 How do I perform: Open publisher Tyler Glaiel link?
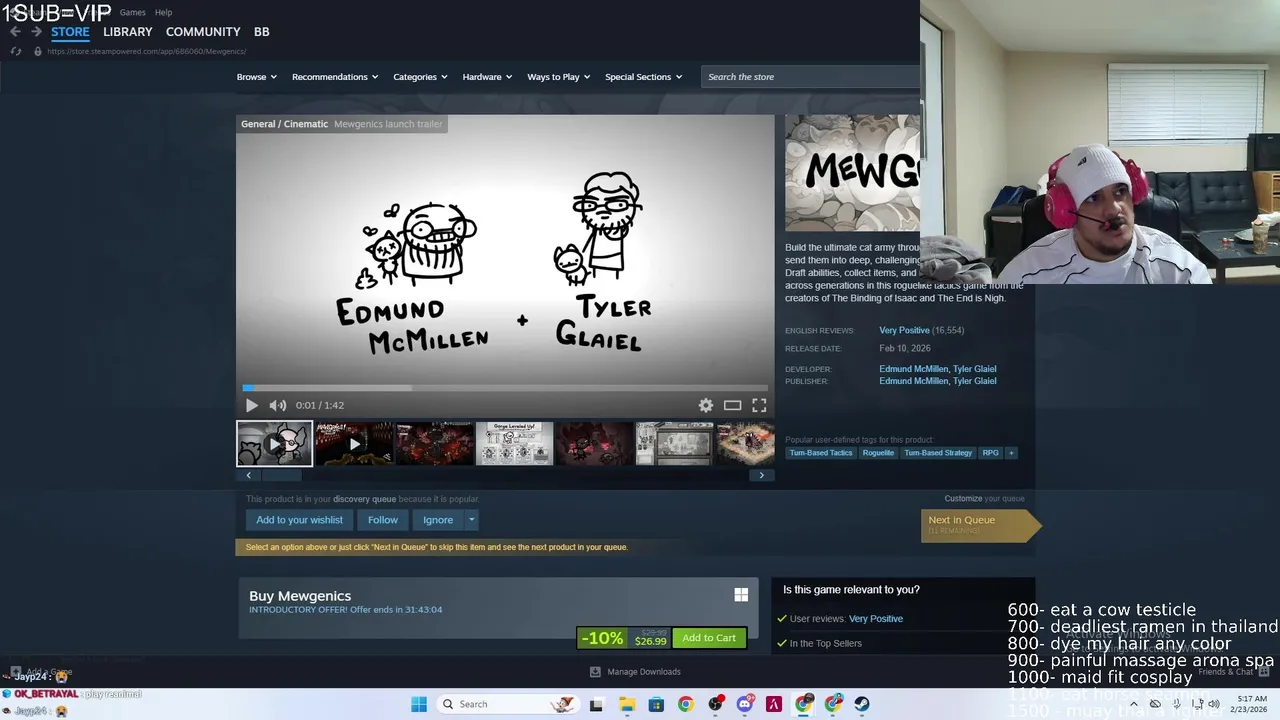(974, 381)
